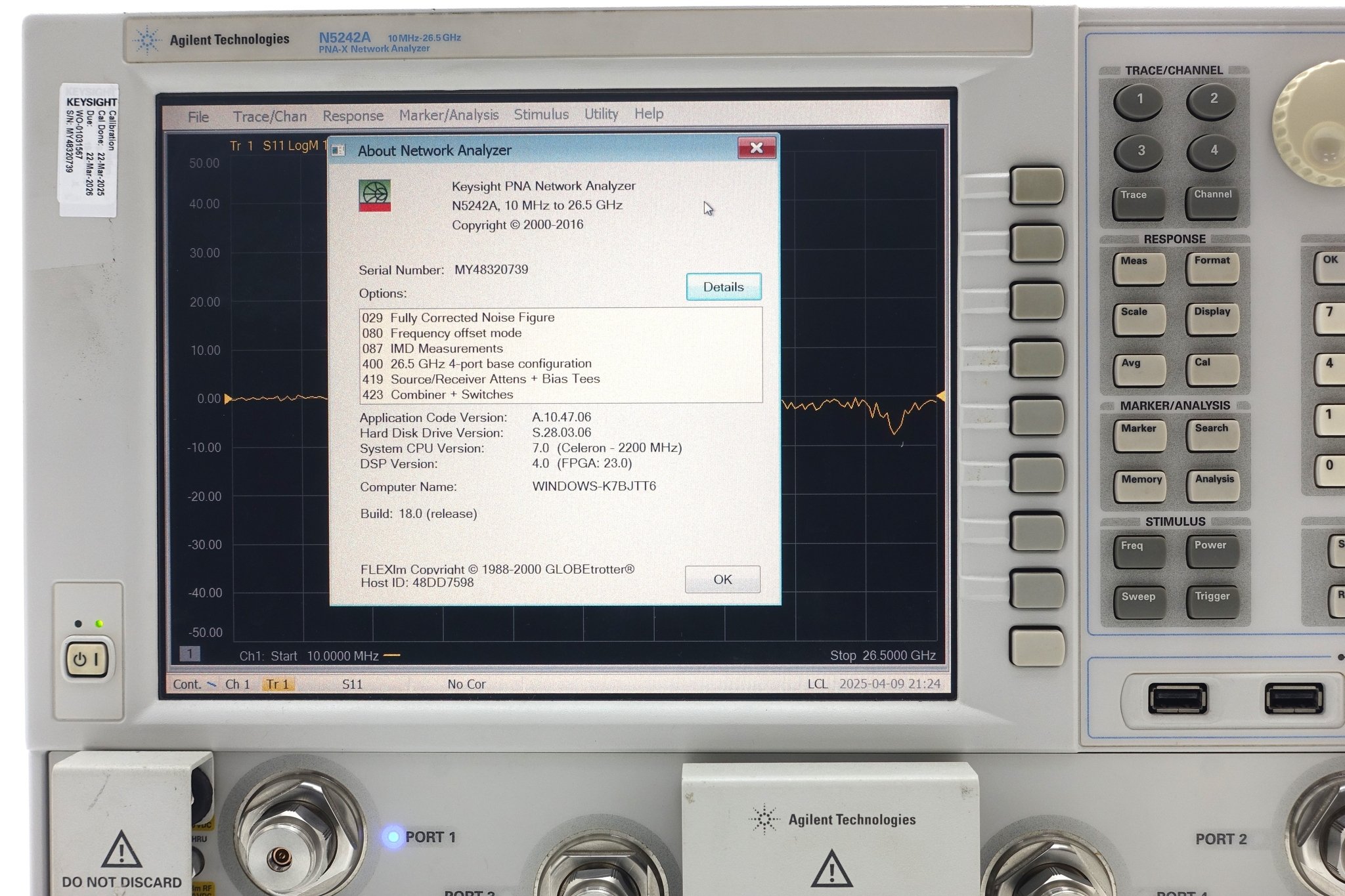Viewport: 1345px width, 896px height.
Task: Select option 423 Combiner + Switches
Action: tap(437, 395)
